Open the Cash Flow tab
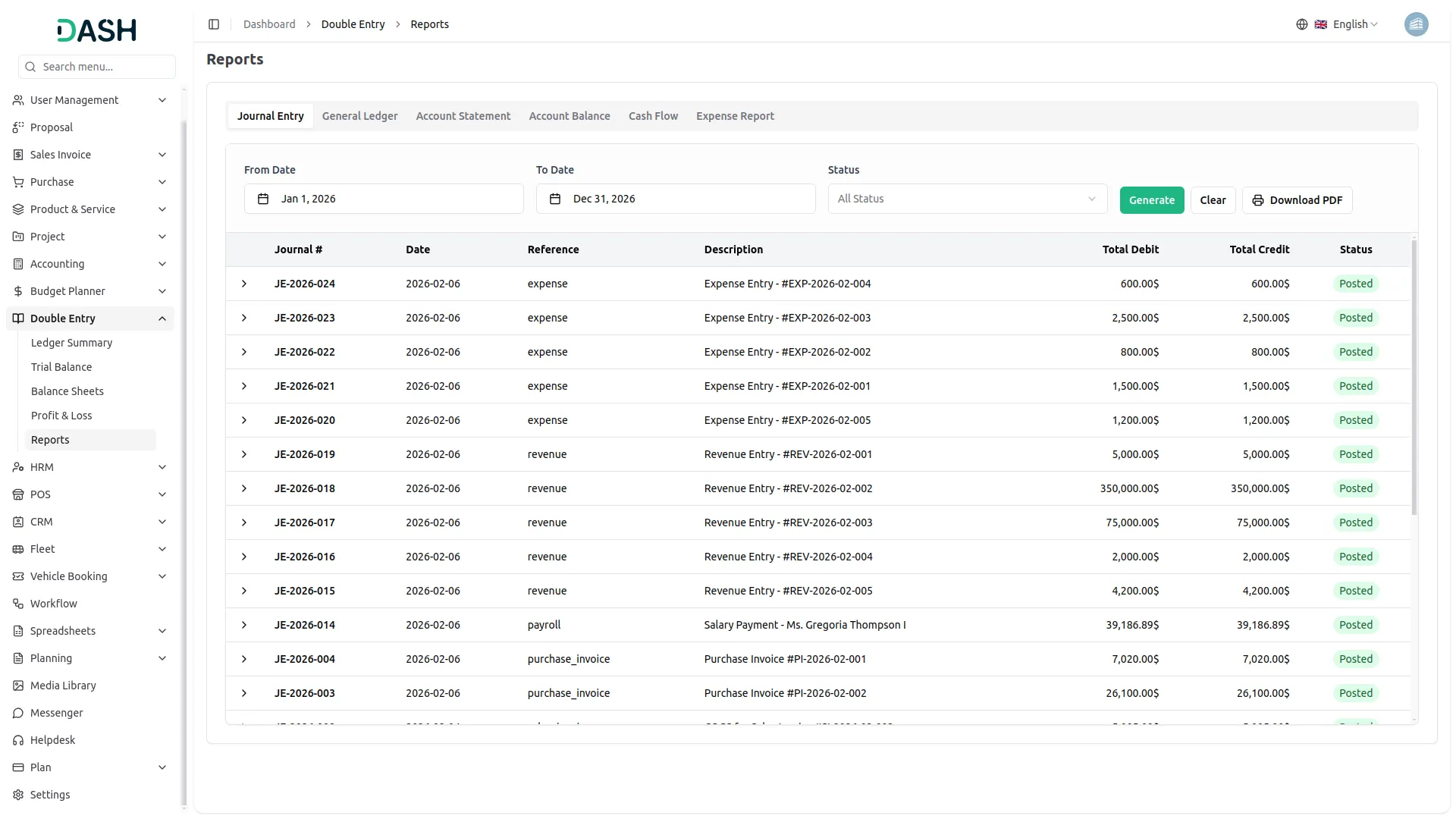The image size is (1456, 819). 653,116
